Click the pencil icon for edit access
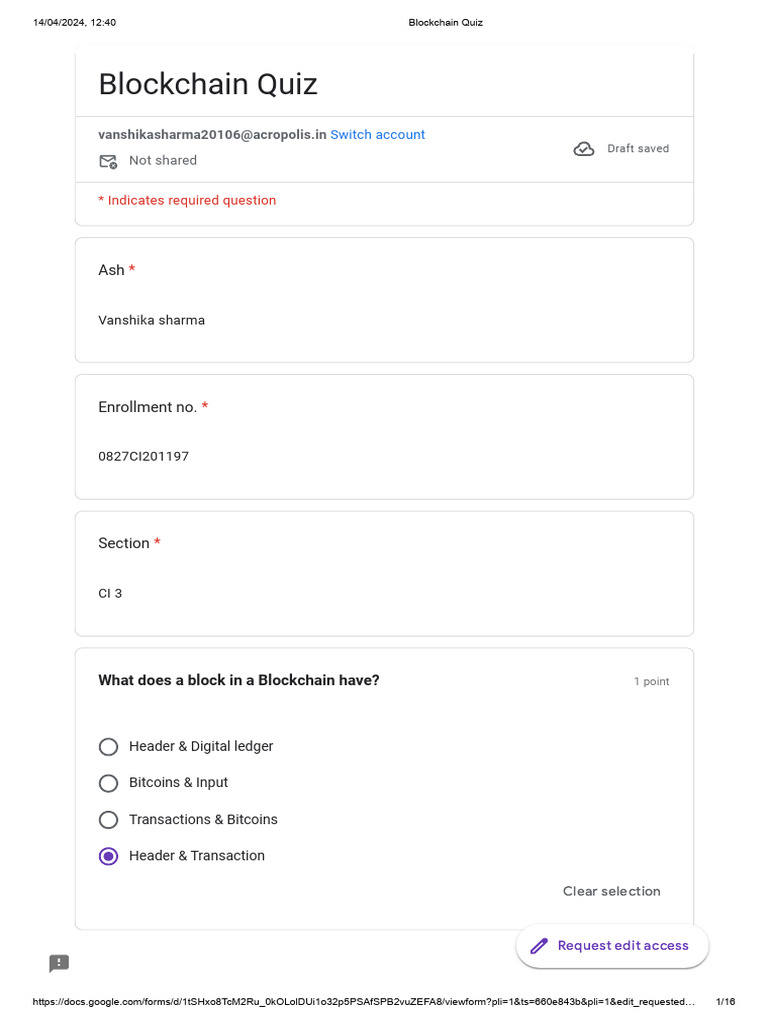The width and height of the screenshot is (768, 1024). click(x=539, y=946)
